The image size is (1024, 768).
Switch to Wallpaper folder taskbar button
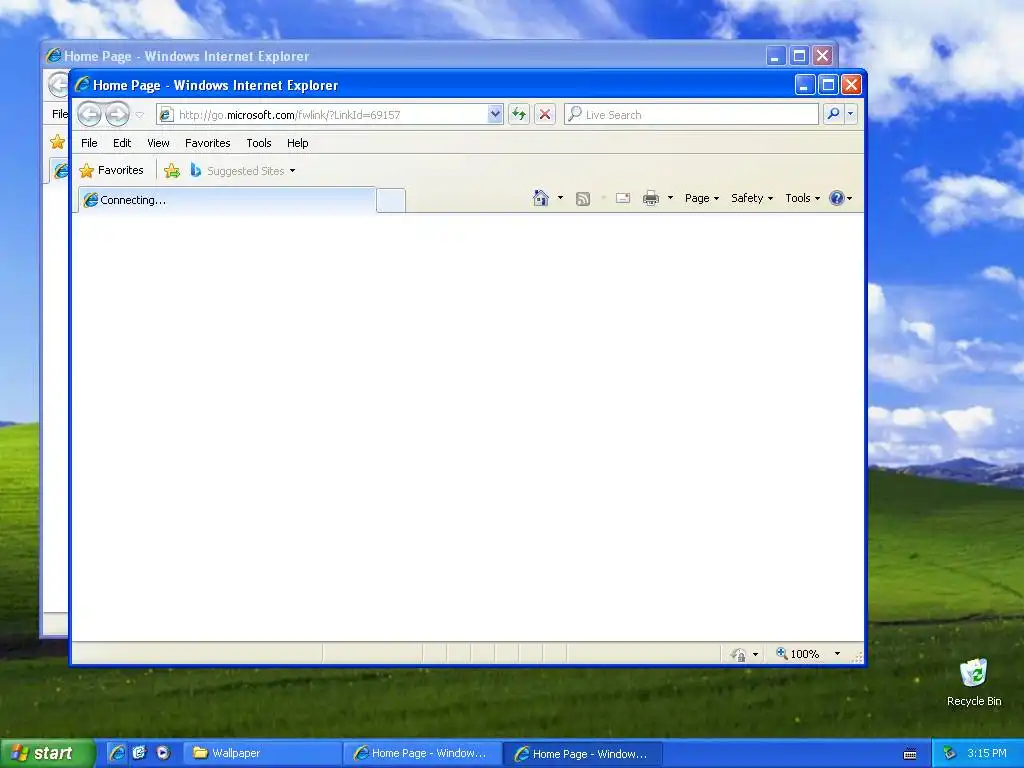point(261,754)
